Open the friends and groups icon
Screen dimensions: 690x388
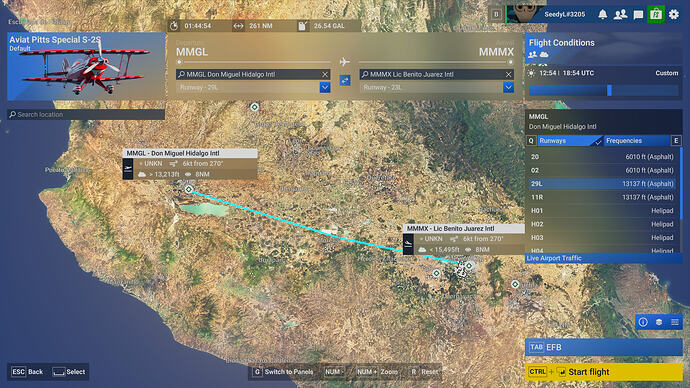620,15
